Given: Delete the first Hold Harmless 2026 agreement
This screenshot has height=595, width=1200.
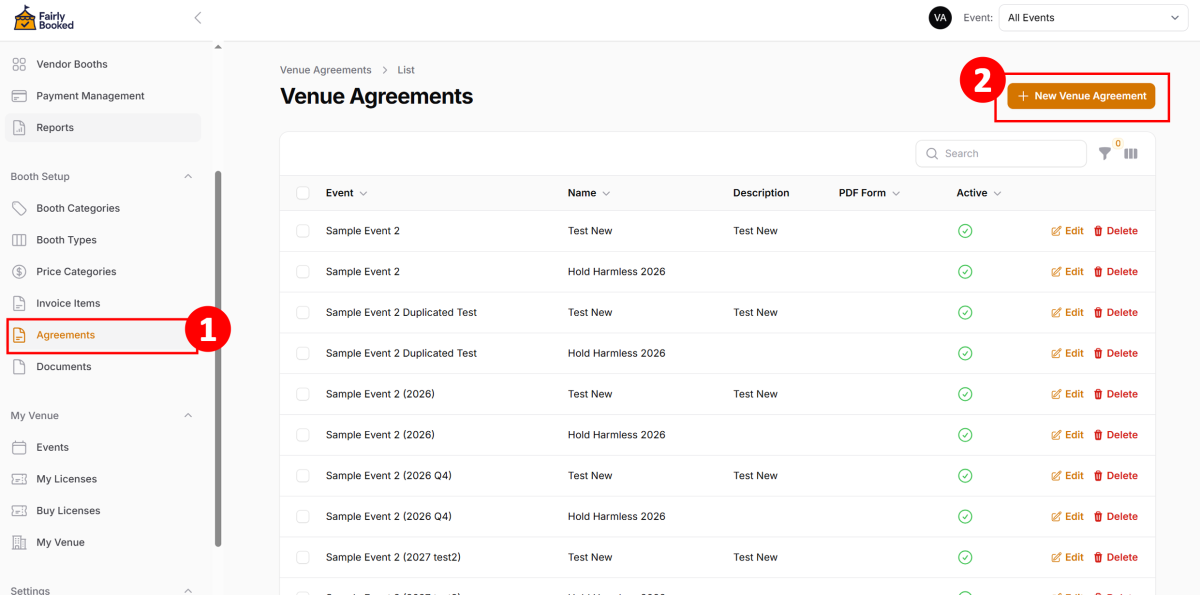Looking at the screenshot, I should [1115, 272].
